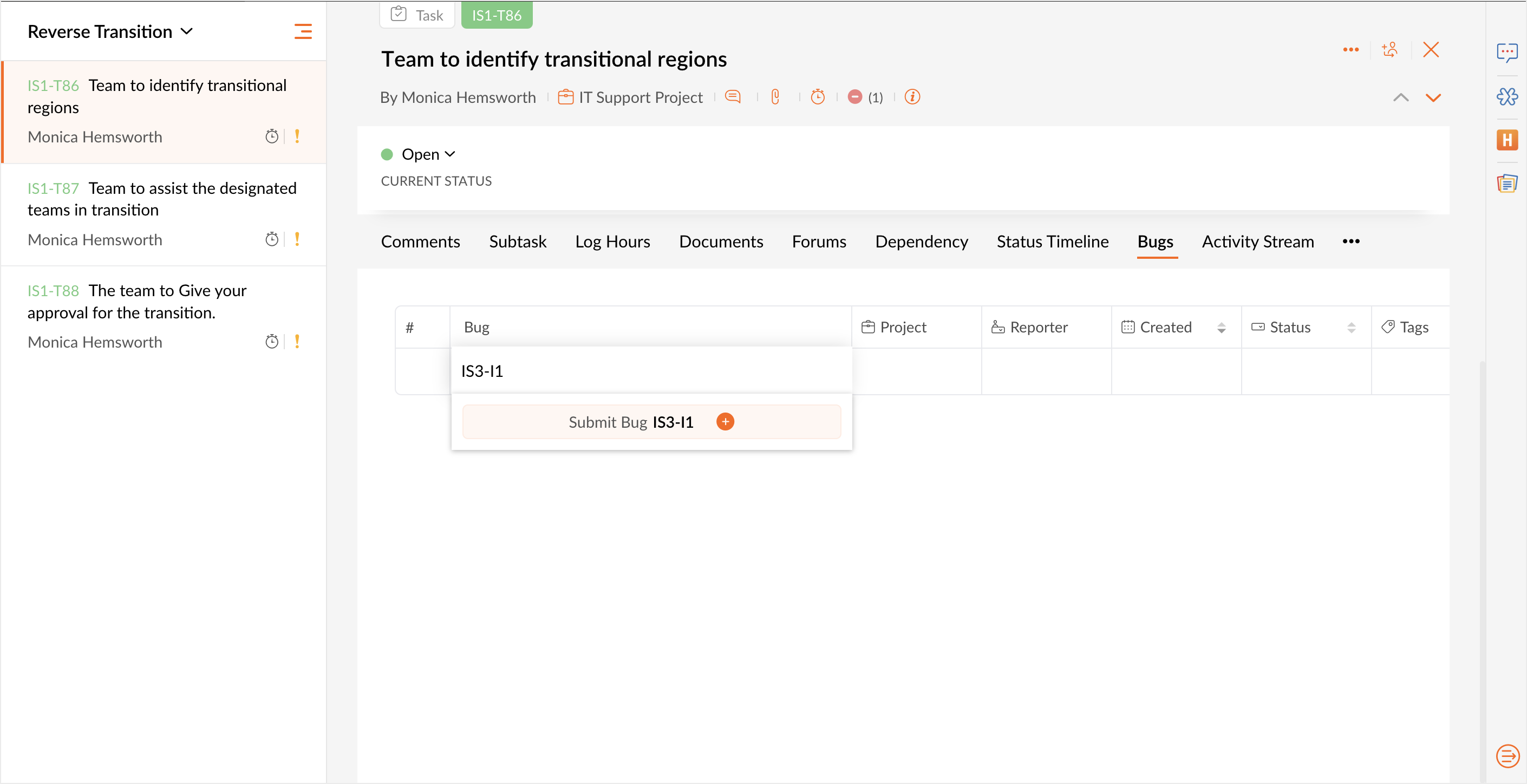Click the orange H icon in right sidebar

(x=1506, y=140)
